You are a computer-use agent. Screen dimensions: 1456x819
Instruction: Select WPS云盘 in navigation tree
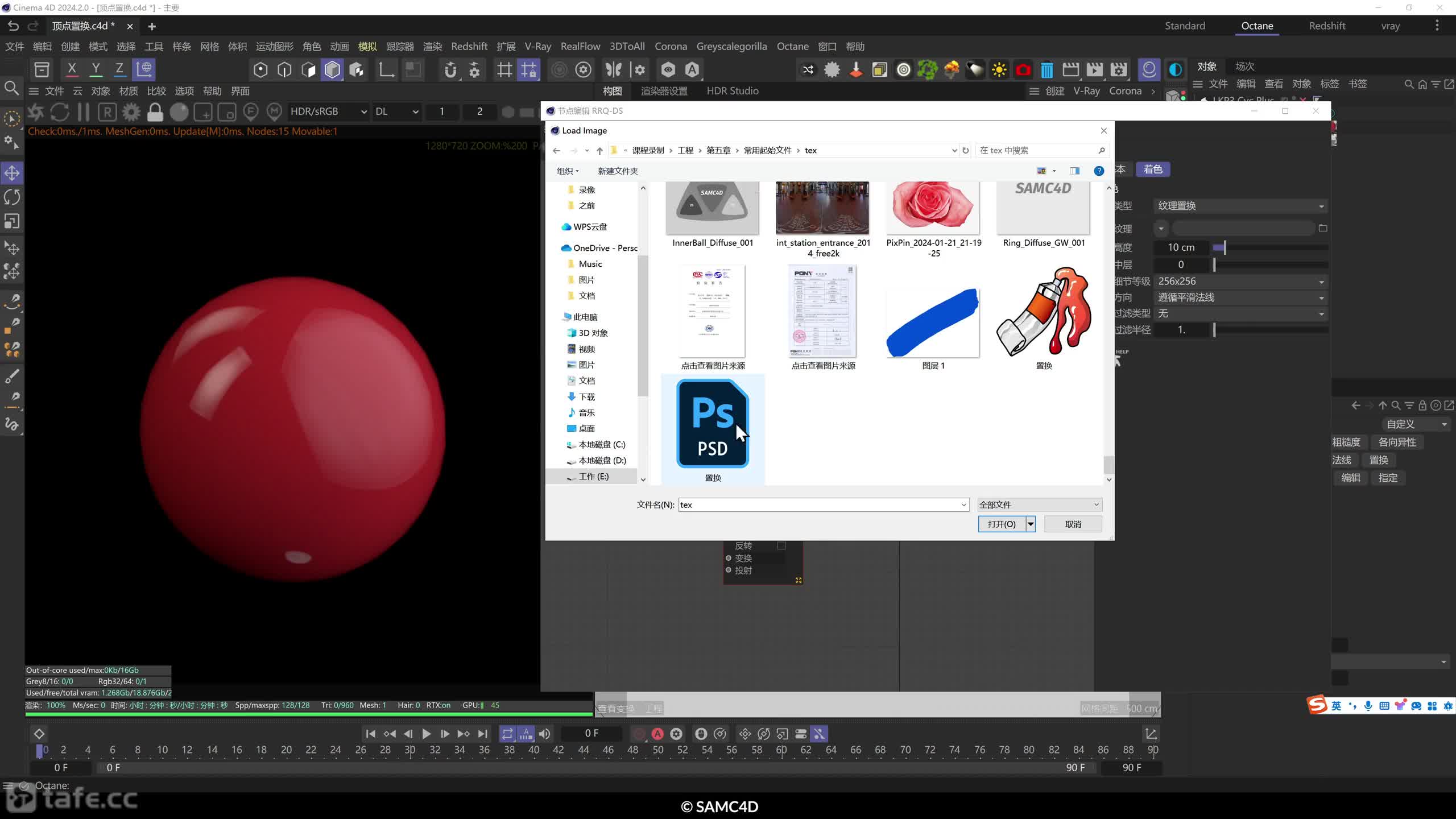pos(585,226)
